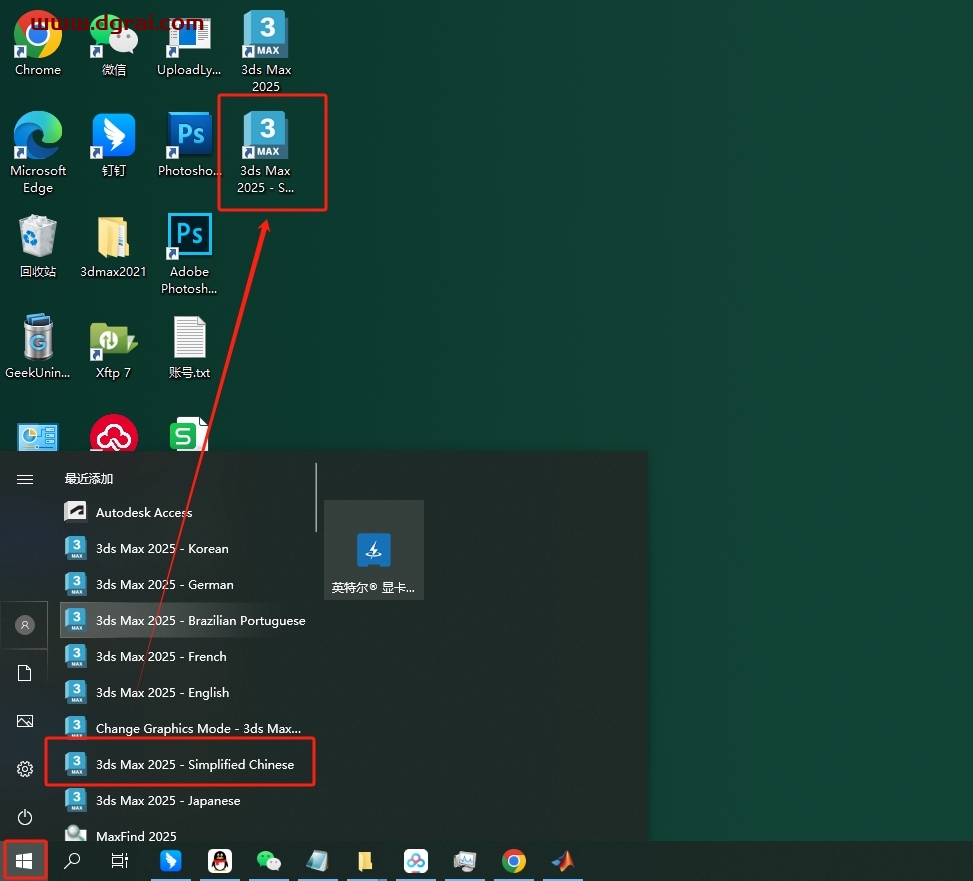Open the Power options in Start menu
The height and width of the screenshot is (881, 973).
point(25,817)
